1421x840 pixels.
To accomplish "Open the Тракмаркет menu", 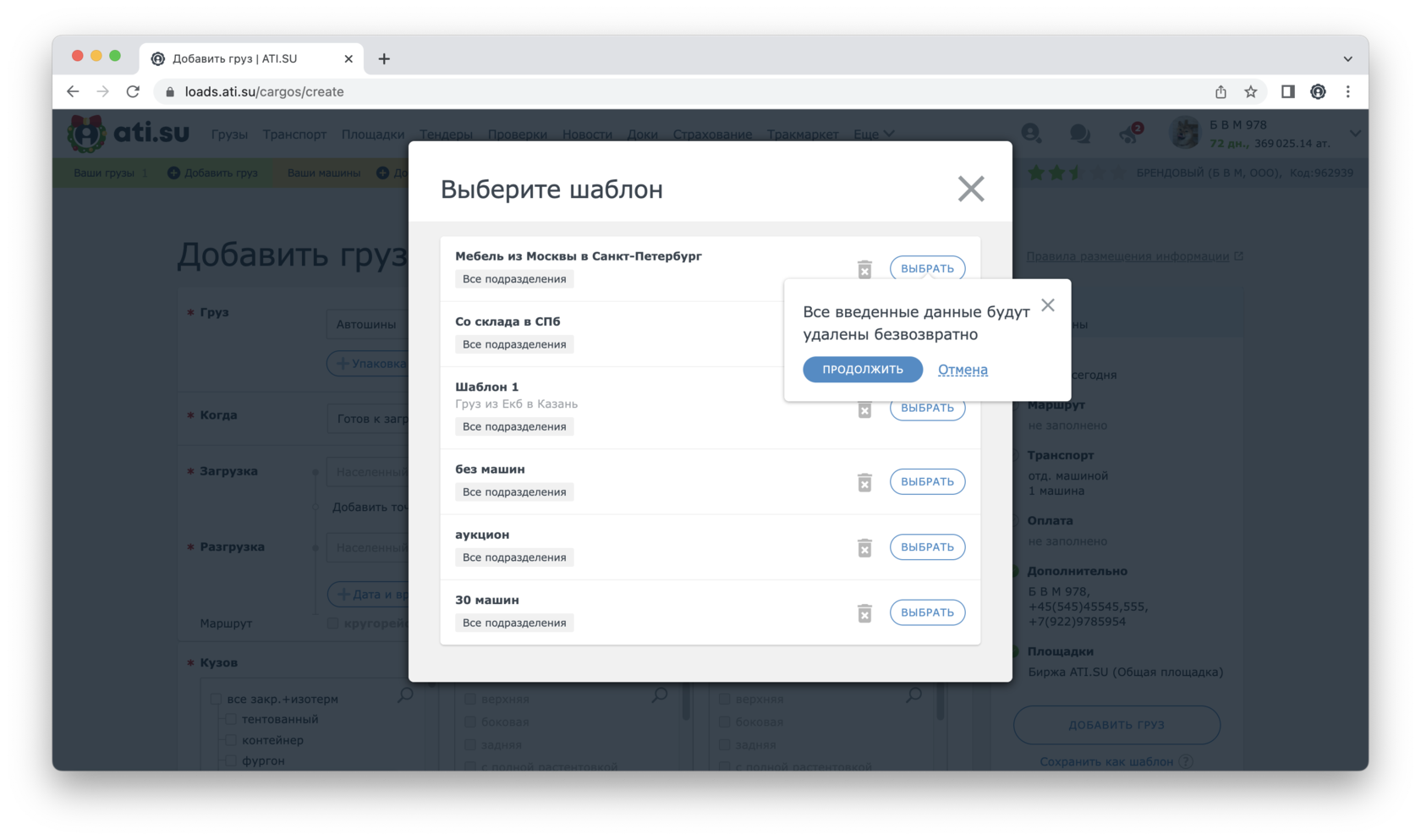I will pos(803,135).
